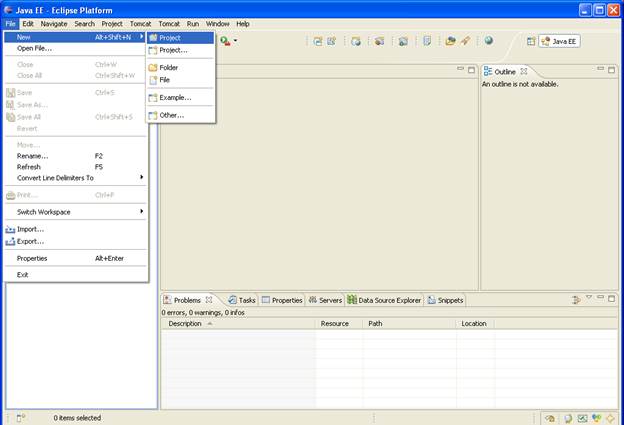Open the Project menu in menu bar
Screen dimensions: 624x425
[x=112, y=24]
